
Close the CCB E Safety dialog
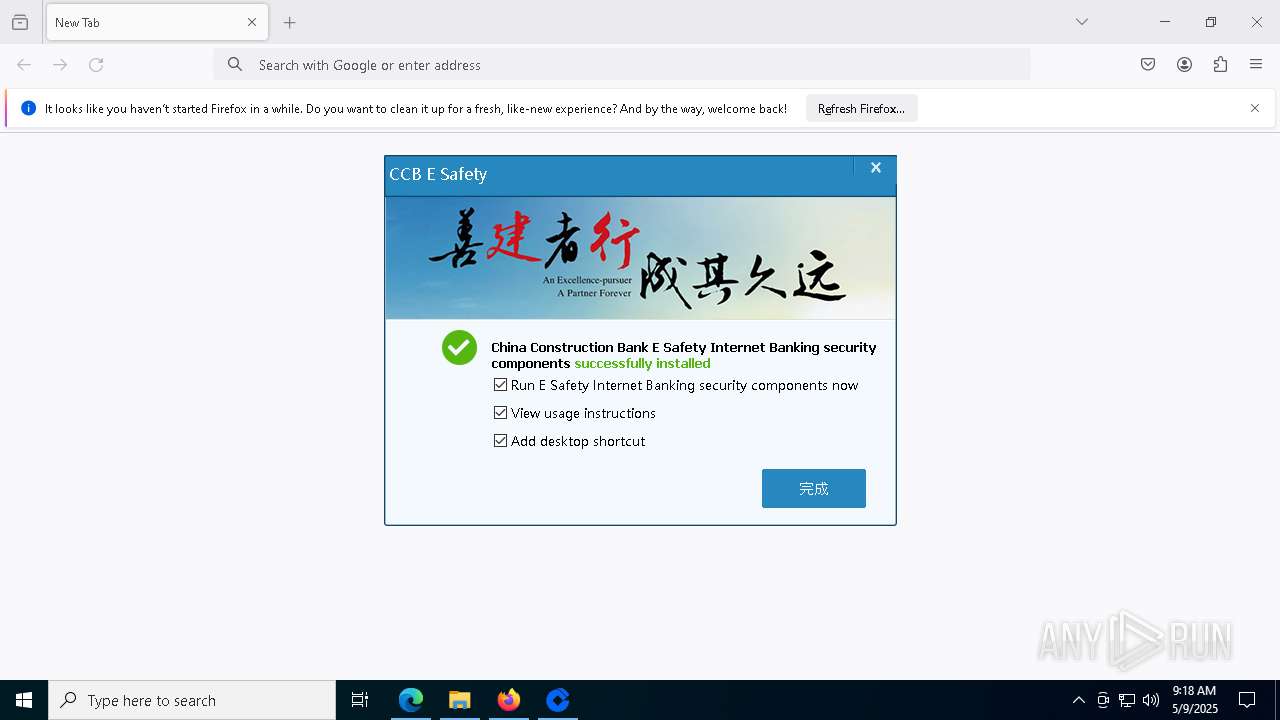876,168
